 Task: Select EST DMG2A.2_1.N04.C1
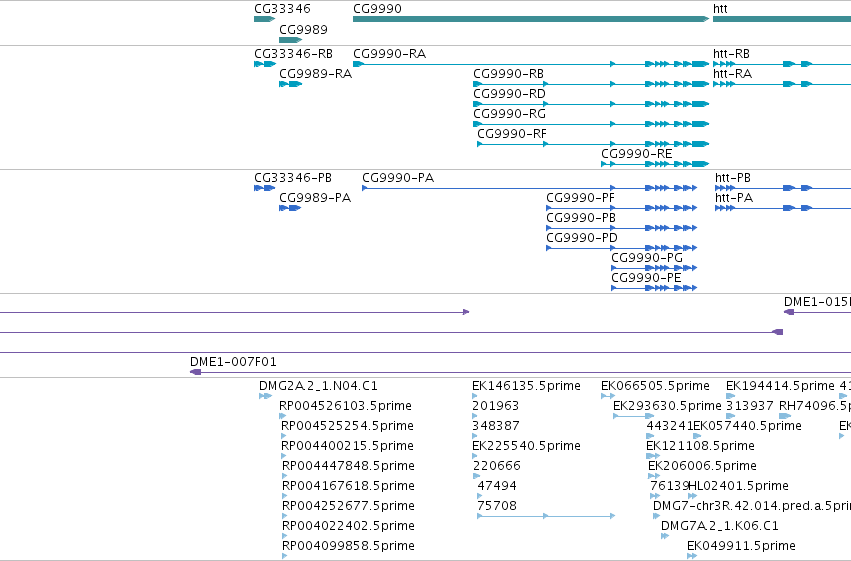point(265,396)
